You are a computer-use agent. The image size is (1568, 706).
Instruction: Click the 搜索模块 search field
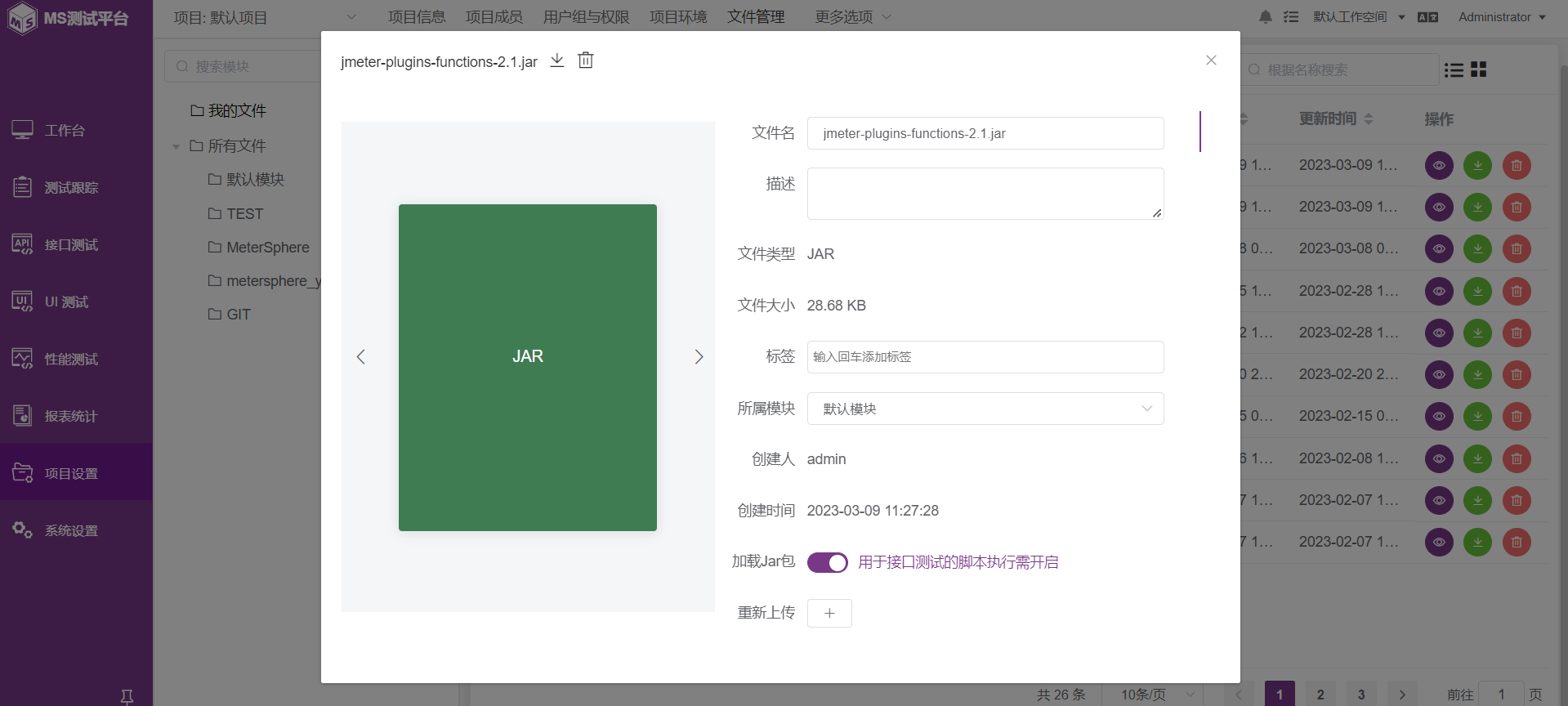[243, 66]
